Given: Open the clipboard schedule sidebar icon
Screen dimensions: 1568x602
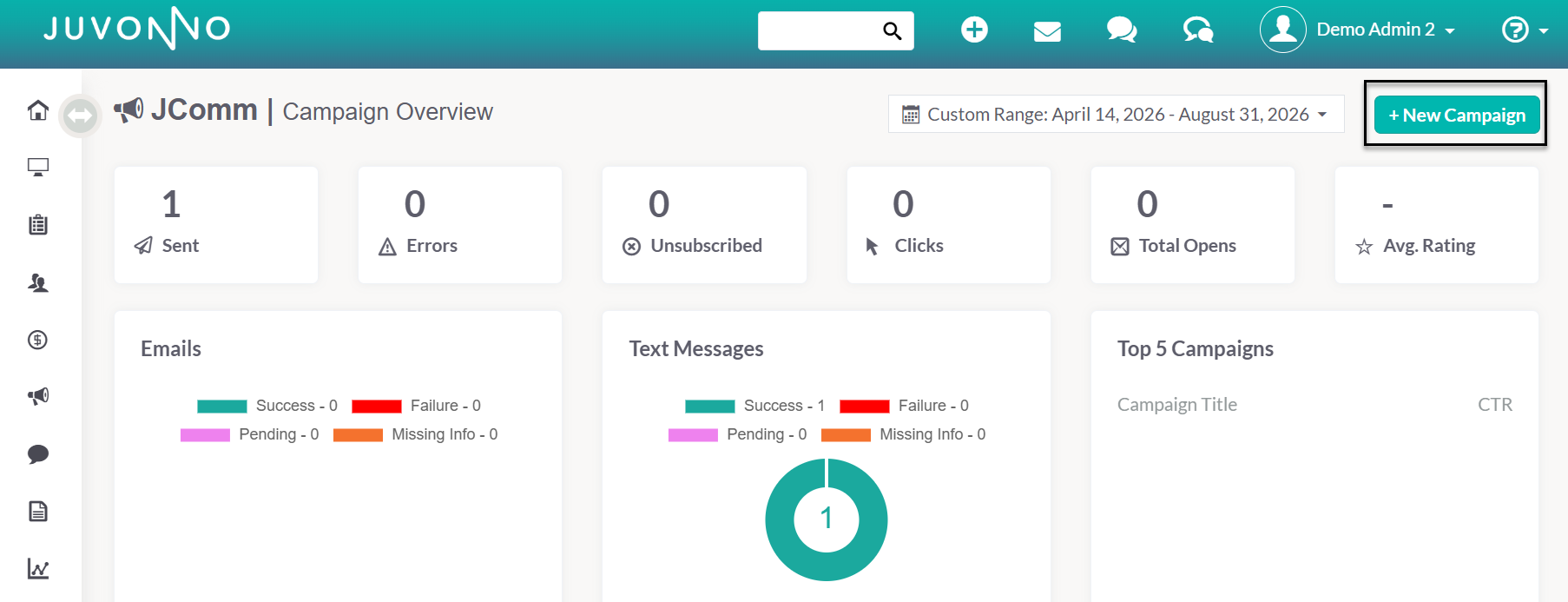Looking at the screenshot, I should click(37, 225).
